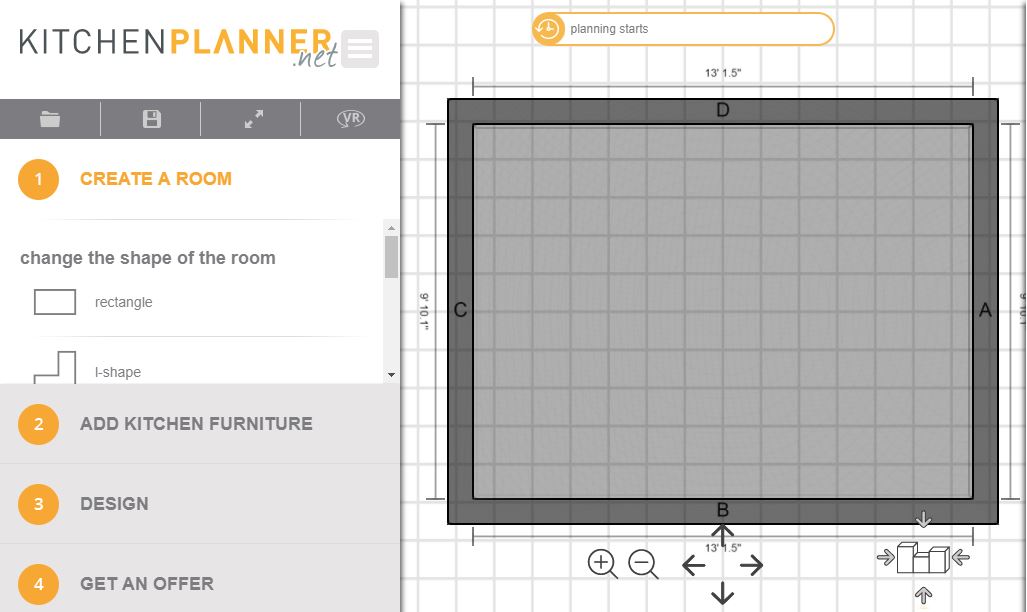1027x612 pixels.
Task: Expand the Design step
Action: point(114,504)
